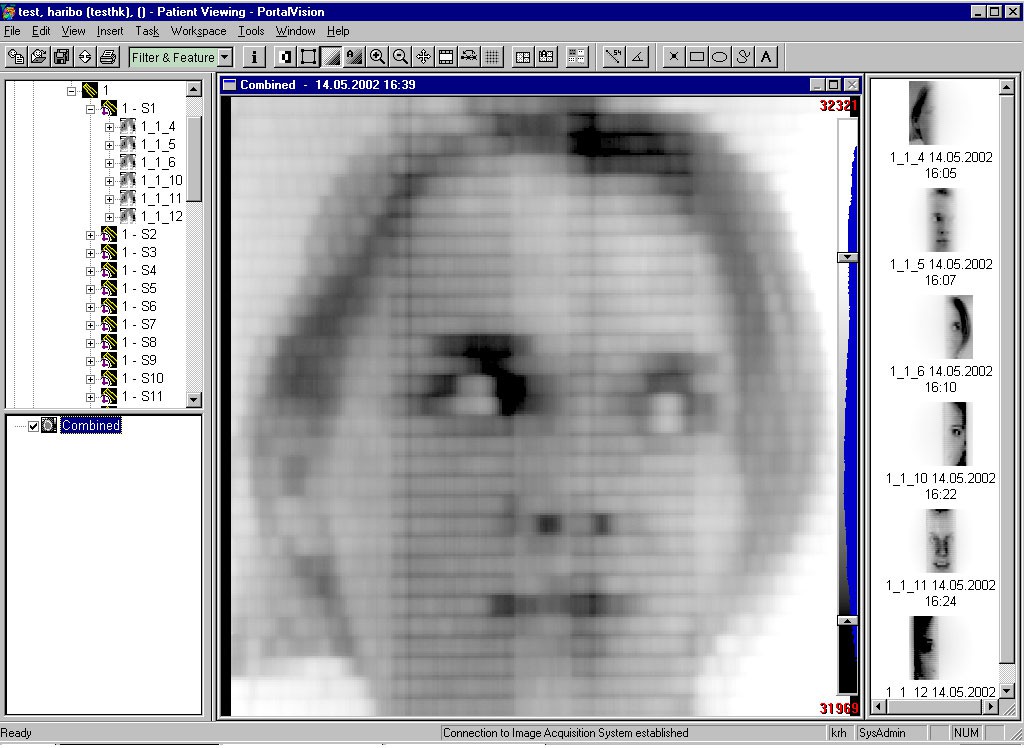The width and height of the screenshot is (1024, 748).
Task: Click the open folder toolbar icon
Action: tap(39, 57)
